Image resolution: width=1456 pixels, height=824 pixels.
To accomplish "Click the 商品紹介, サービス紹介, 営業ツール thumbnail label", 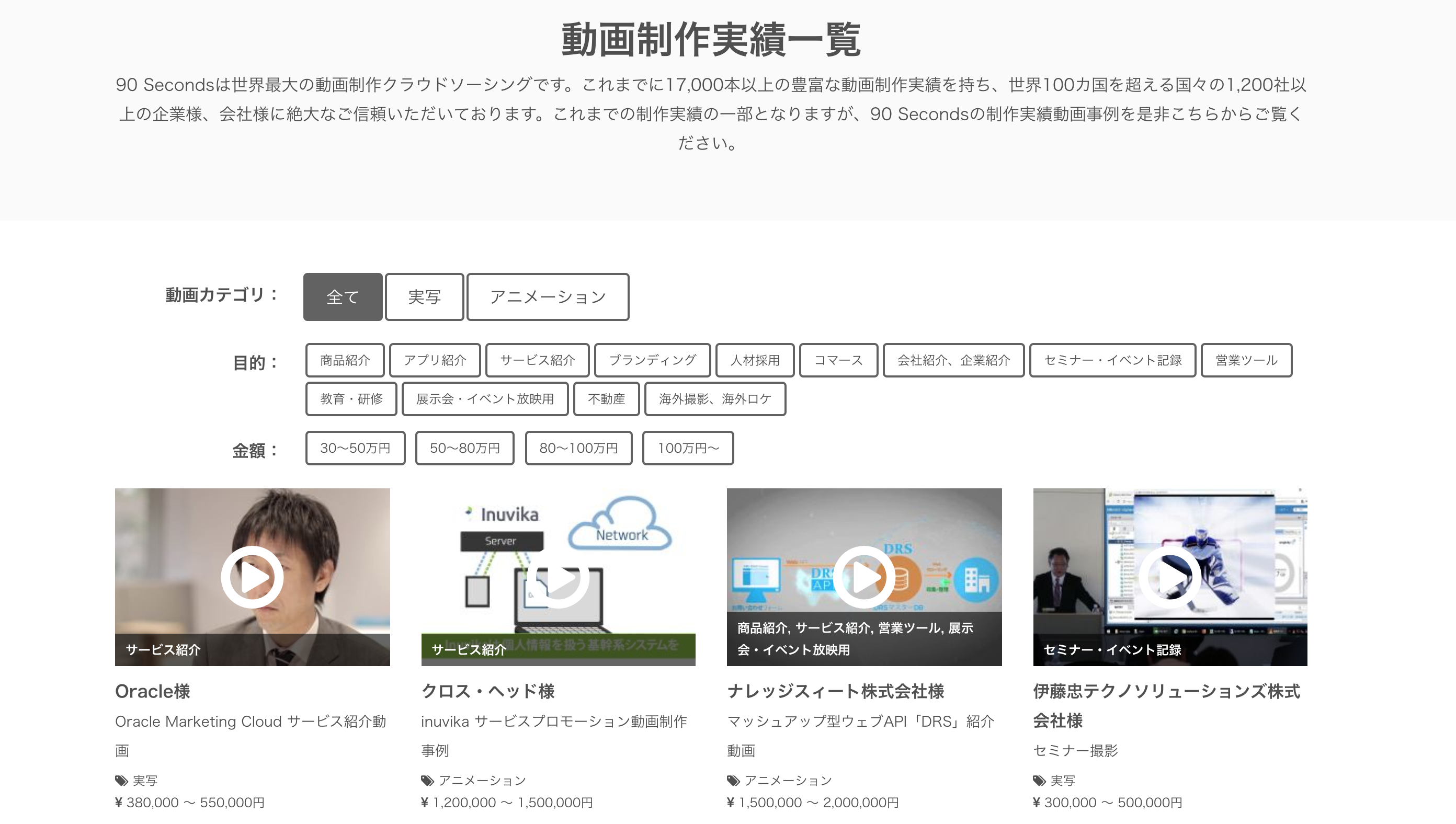I will click(855, 639).
